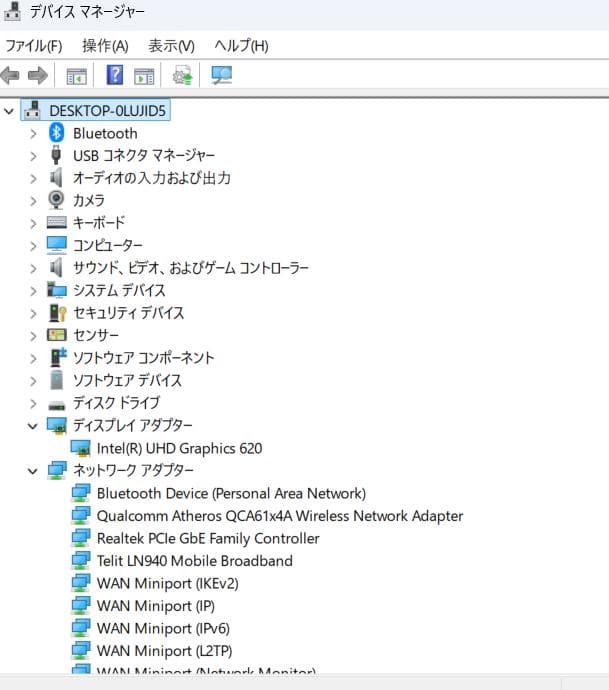This screenshot has height=690, width=609.
Task: Click the オーディオの入力および出力 speaker icon
Action: (55, 177)
